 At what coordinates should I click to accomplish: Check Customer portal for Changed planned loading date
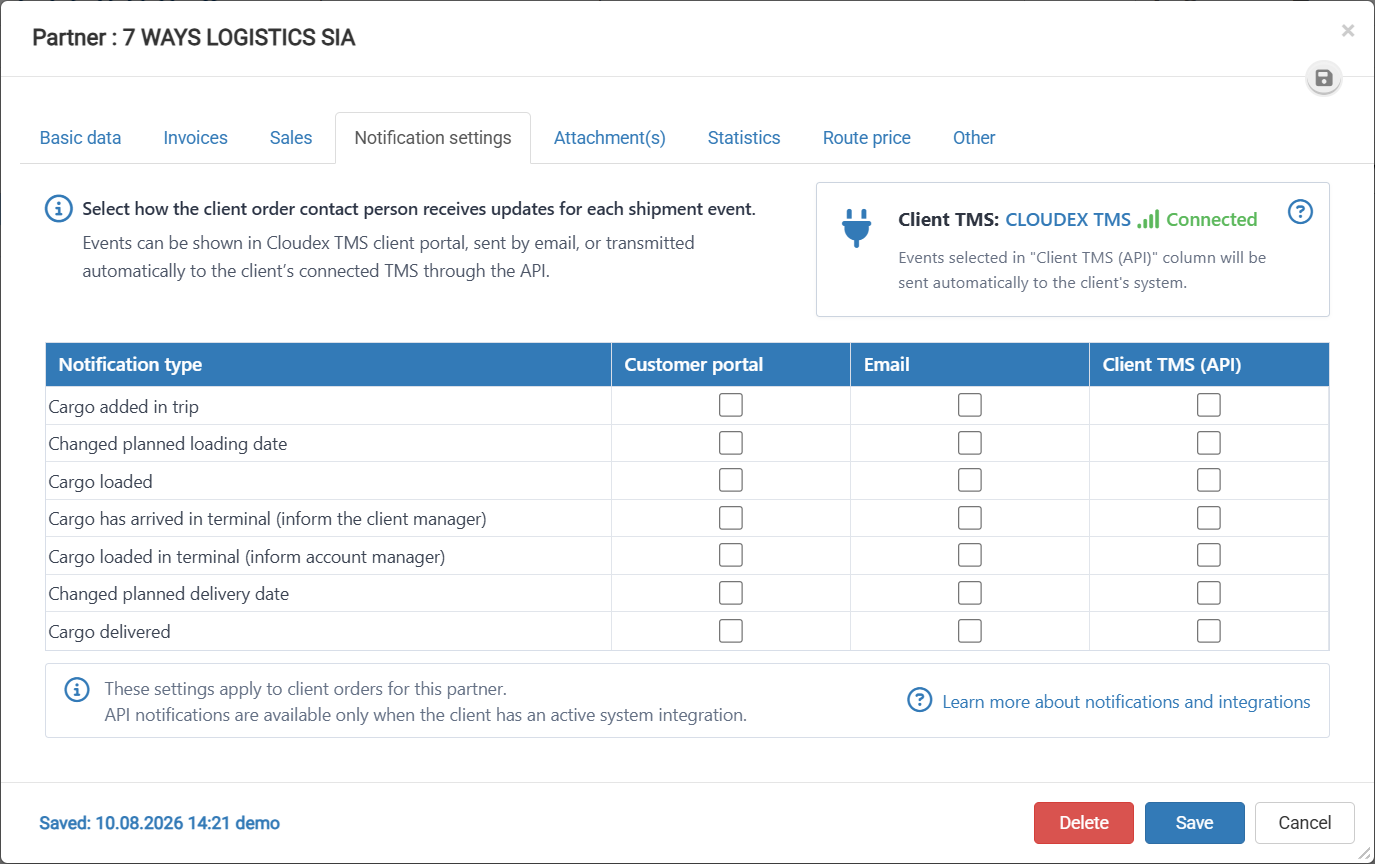click(x=731, y=443)
